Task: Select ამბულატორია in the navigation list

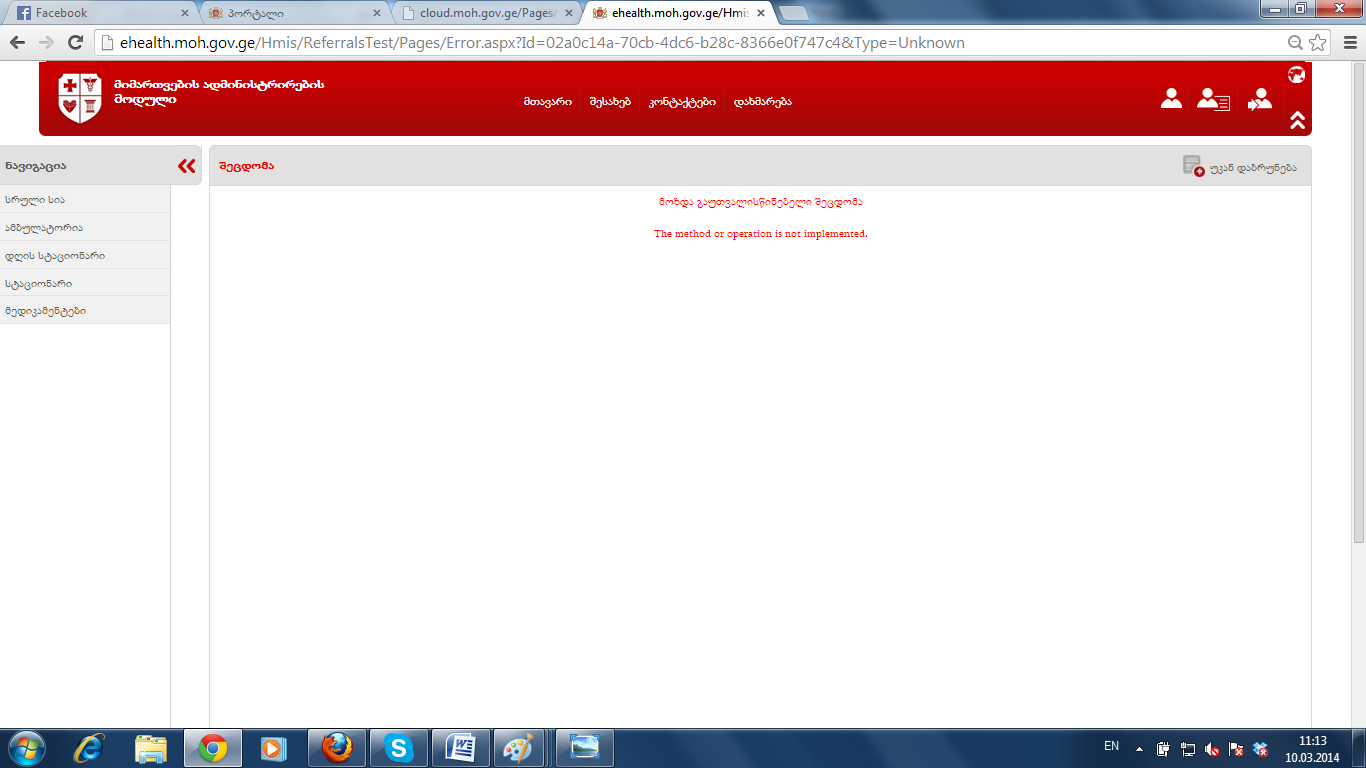Action: click(x=44, y=228)
